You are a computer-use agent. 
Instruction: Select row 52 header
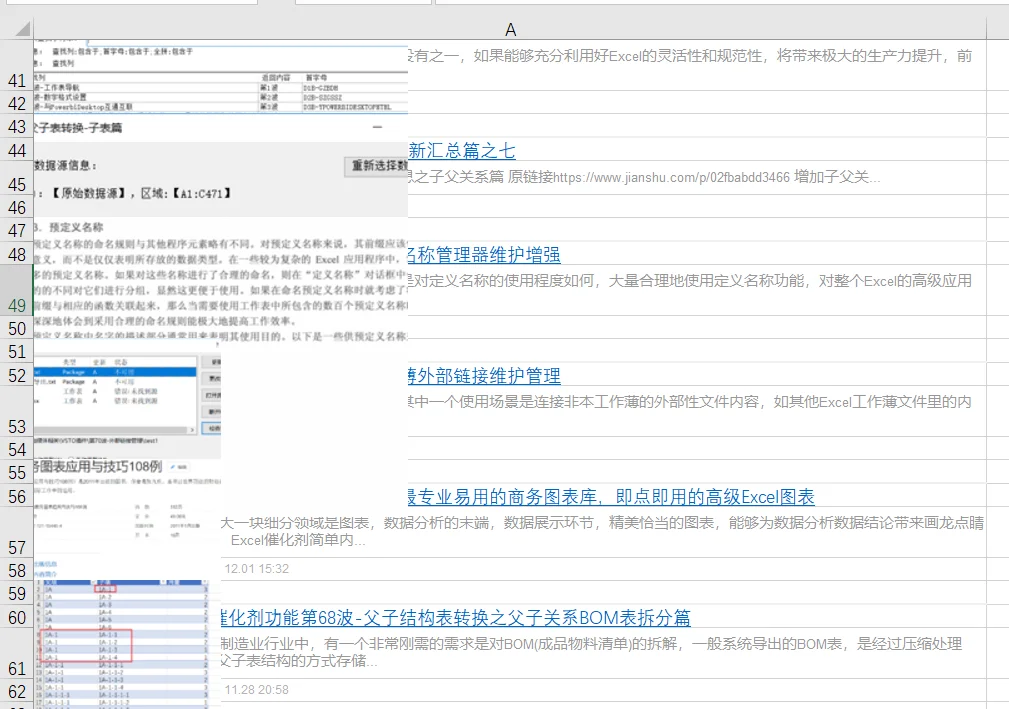point(17,375)
